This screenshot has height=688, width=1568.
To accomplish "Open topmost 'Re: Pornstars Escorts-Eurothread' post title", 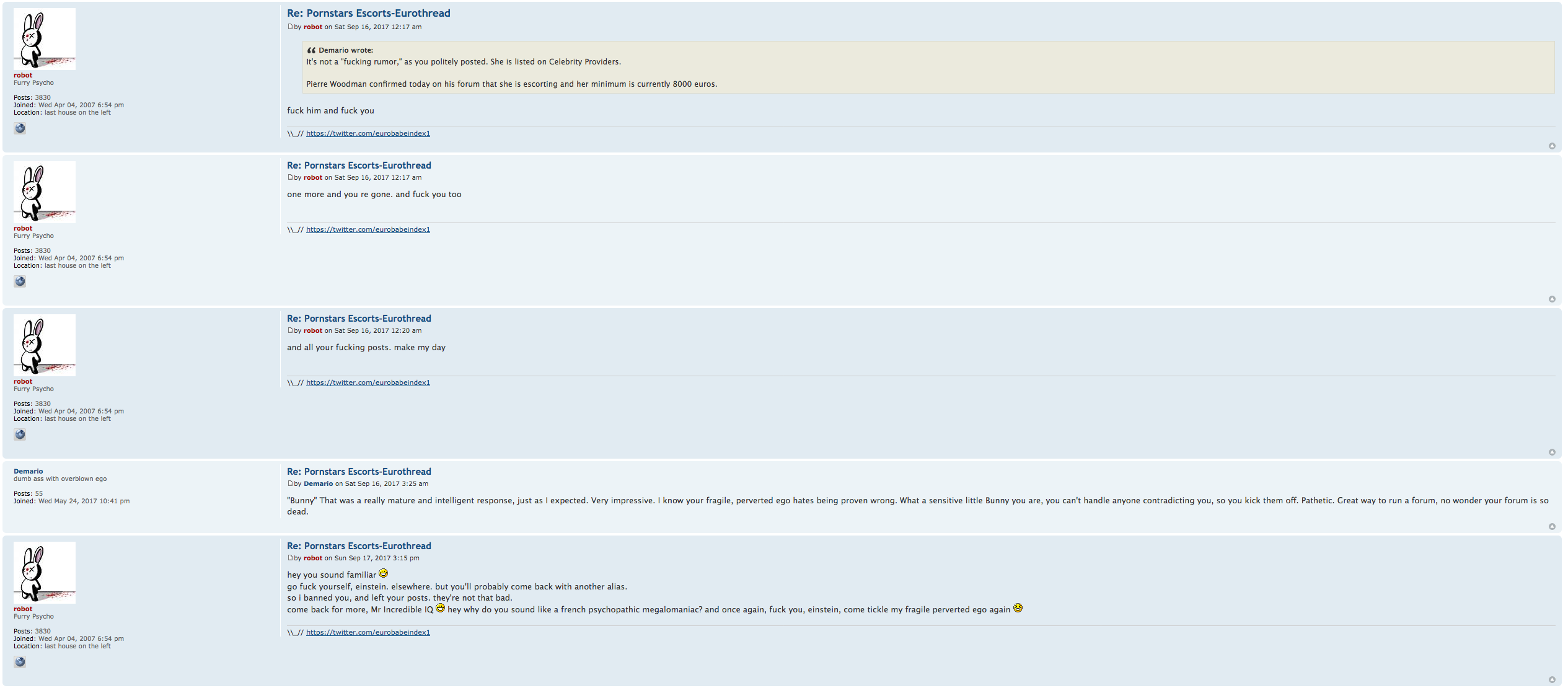I will (x=368, y=14).
